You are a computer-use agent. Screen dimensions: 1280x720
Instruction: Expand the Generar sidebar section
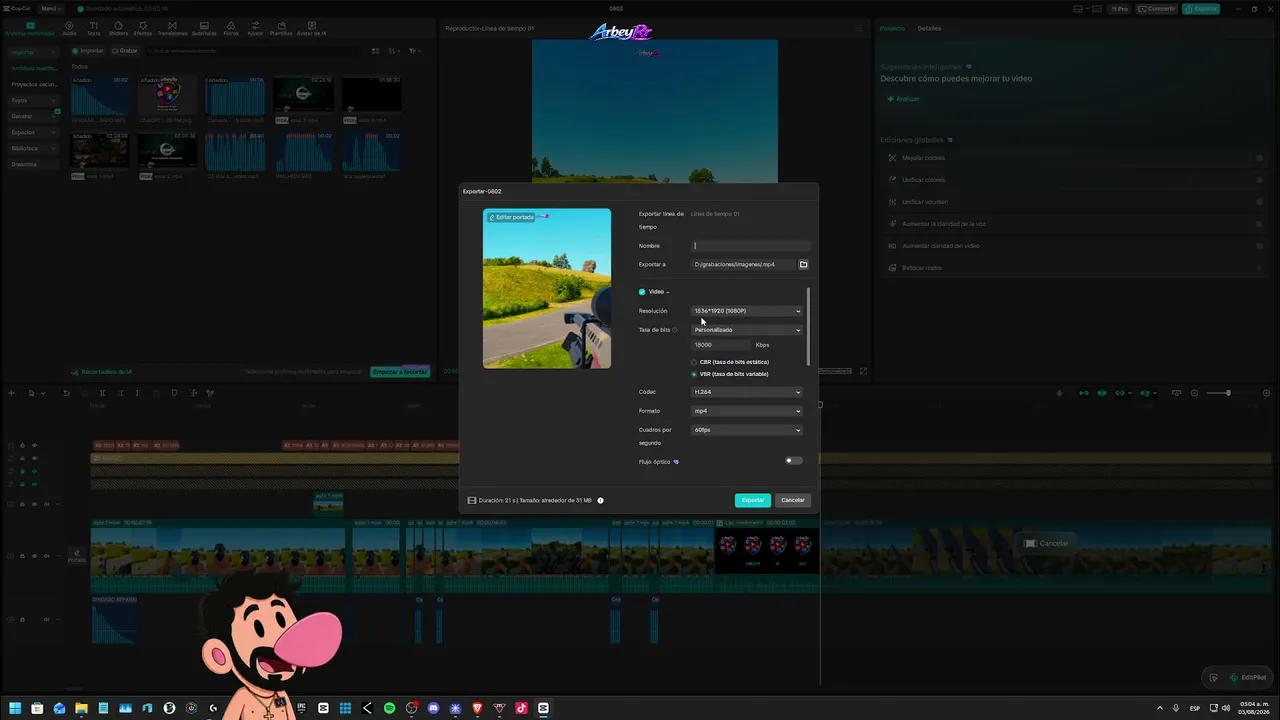(x=32, y=116)
